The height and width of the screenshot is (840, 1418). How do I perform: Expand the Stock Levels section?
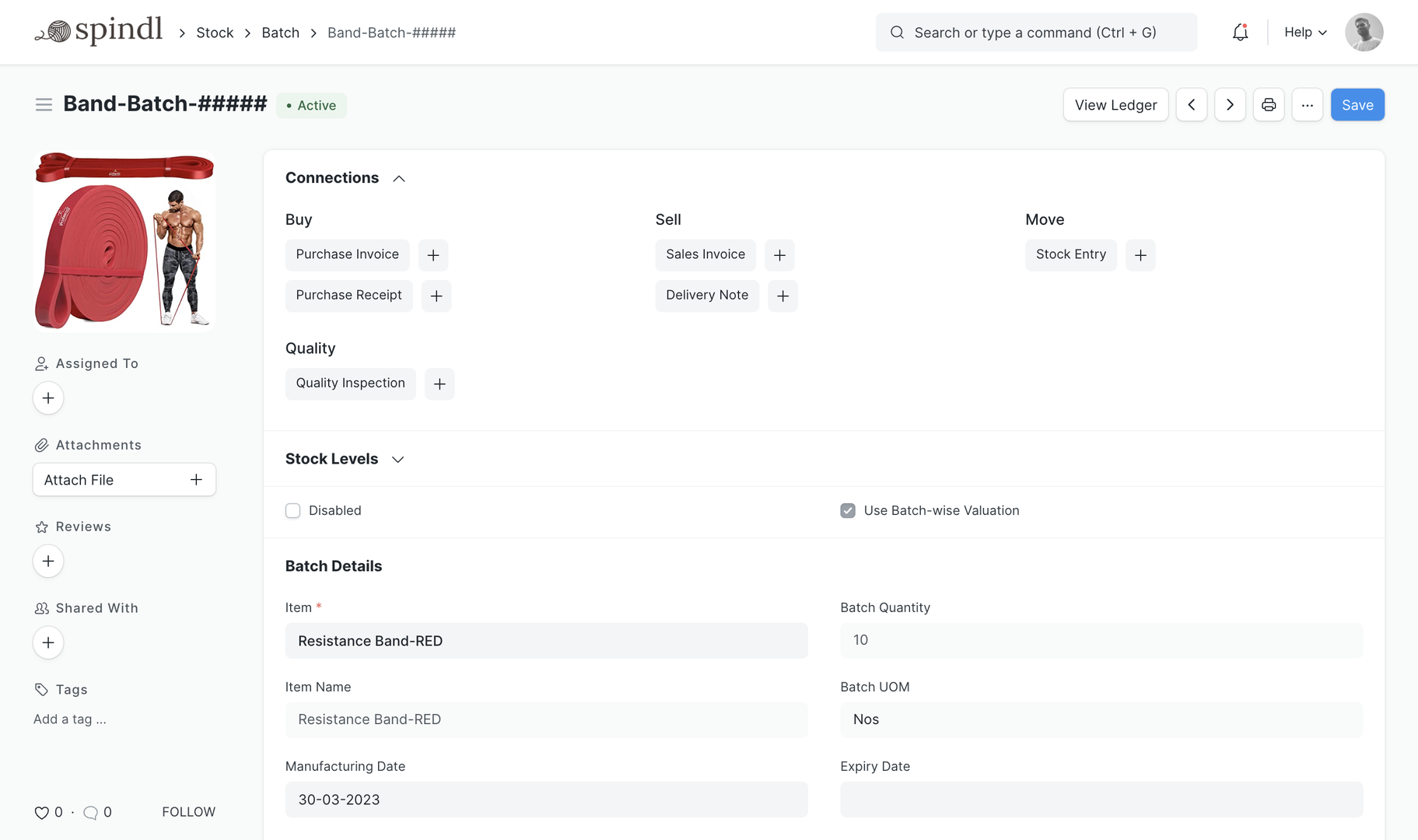(397, 460)
